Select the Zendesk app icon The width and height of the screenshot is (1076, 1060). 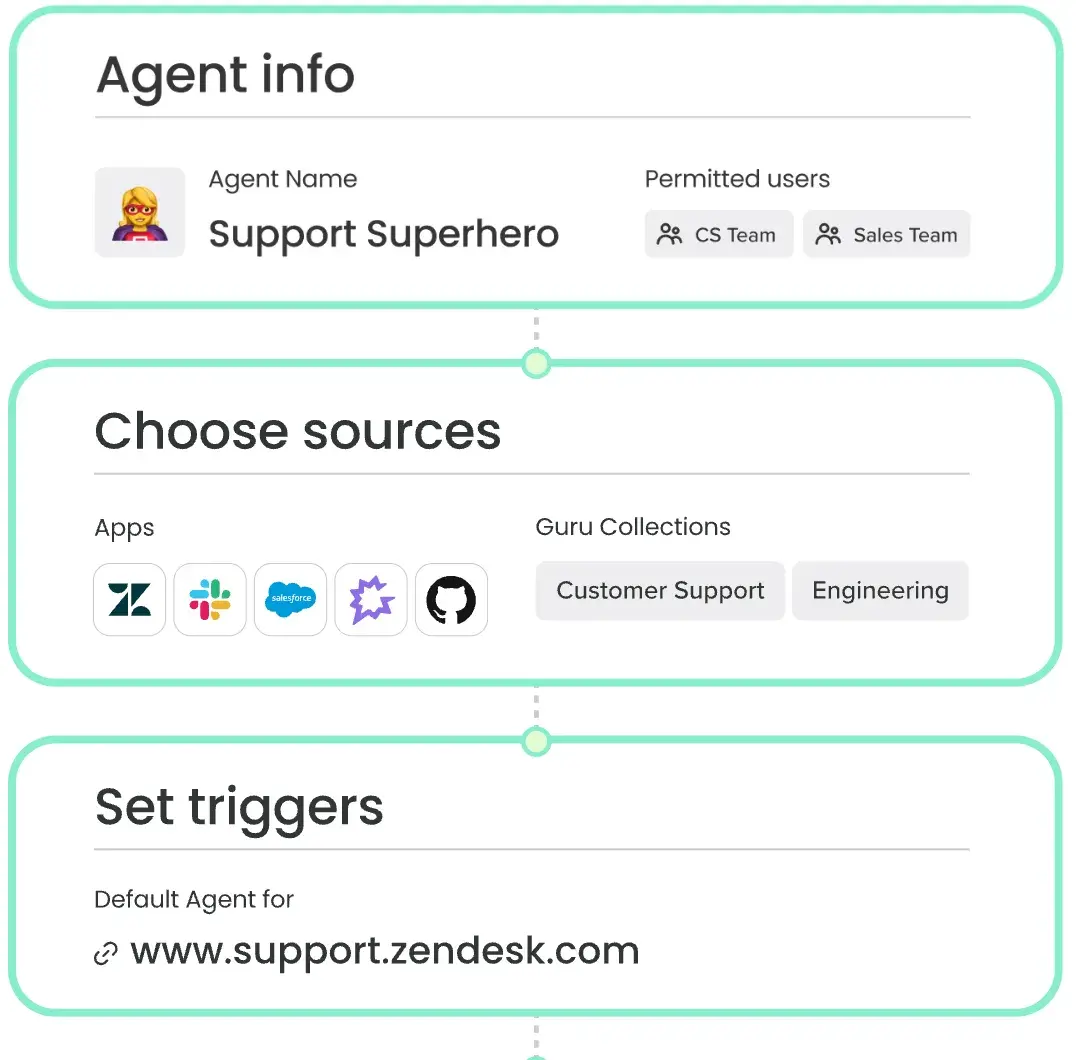pos(129,599)
